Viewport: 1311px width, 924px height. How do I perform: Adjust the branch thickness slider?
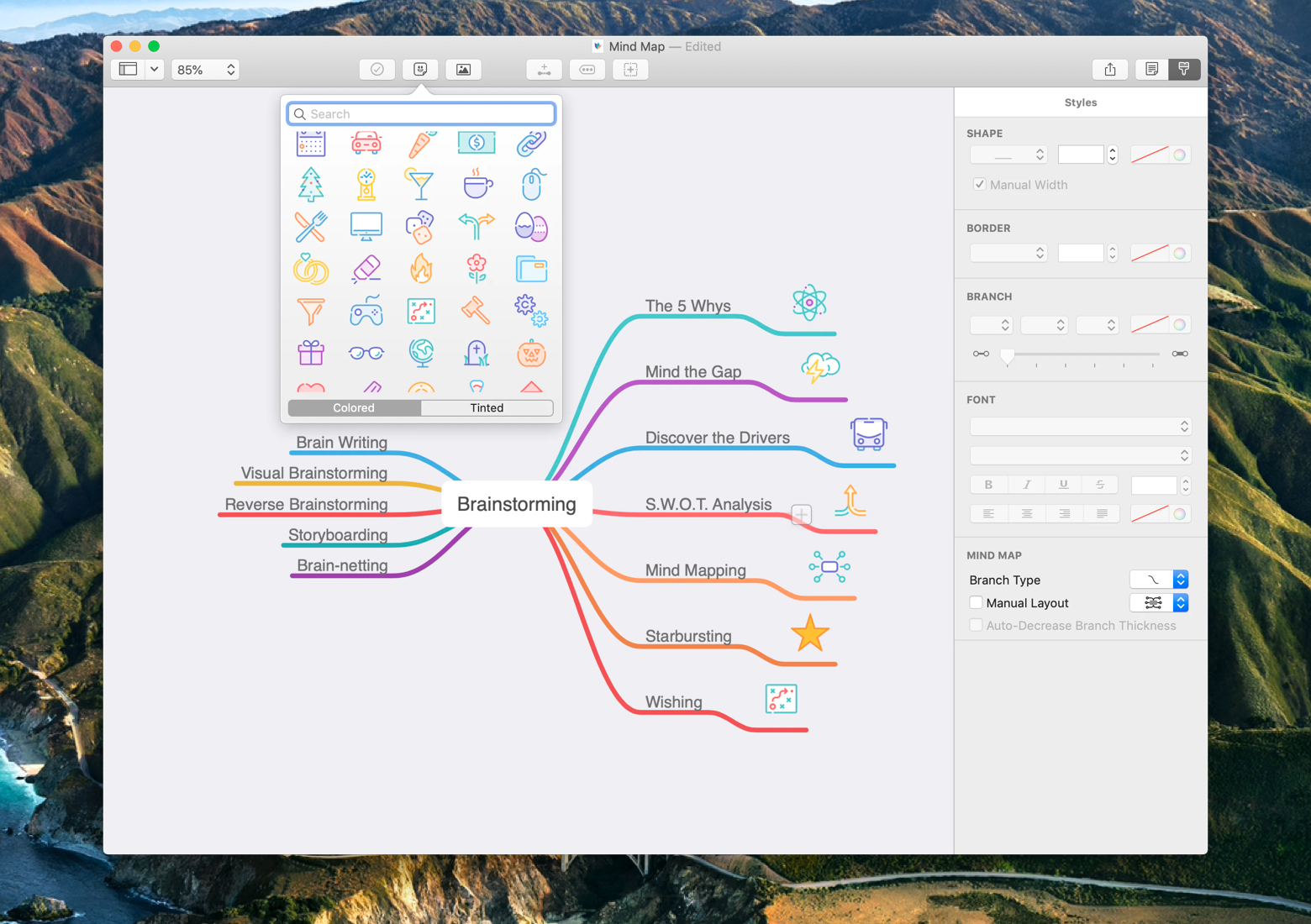[1008, 356]
